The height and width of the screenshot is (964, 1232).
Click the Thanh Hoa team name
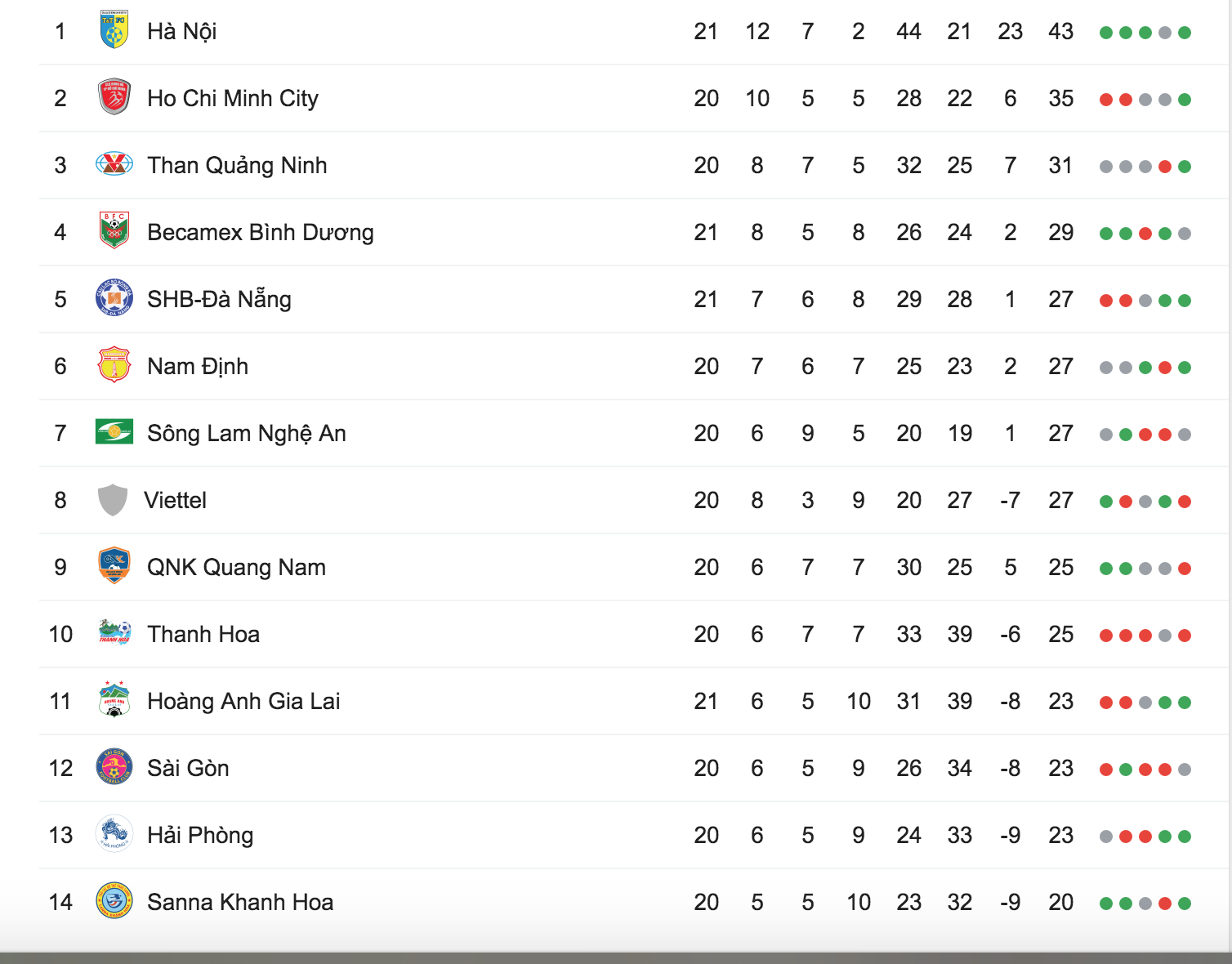click(x=203, y=634)
